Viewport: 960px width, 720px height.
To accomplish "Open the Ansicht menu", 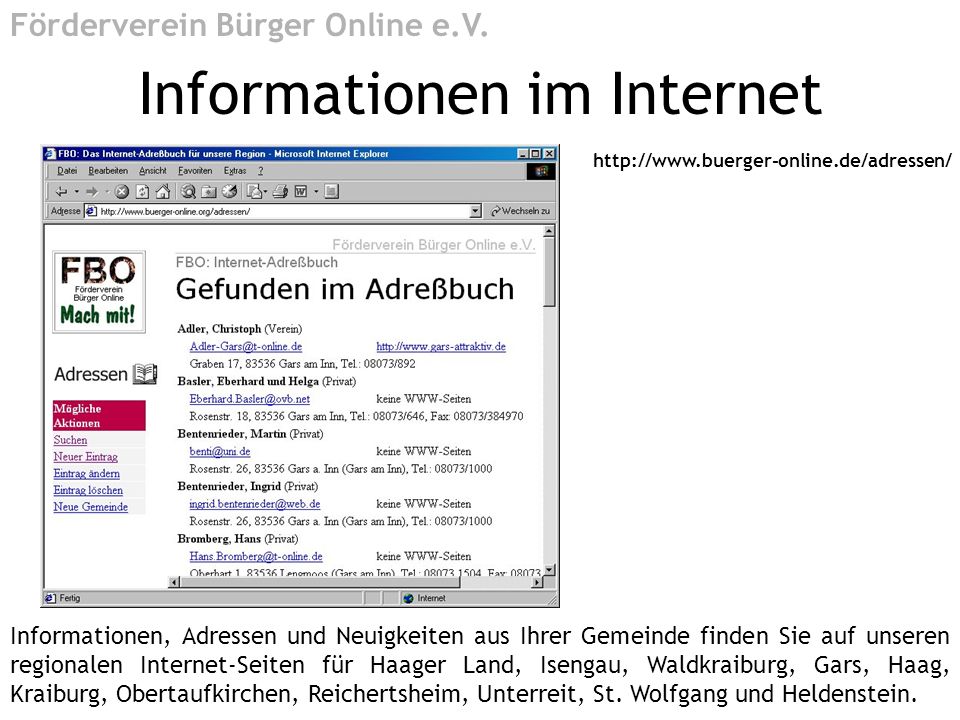I will [152, 171].
